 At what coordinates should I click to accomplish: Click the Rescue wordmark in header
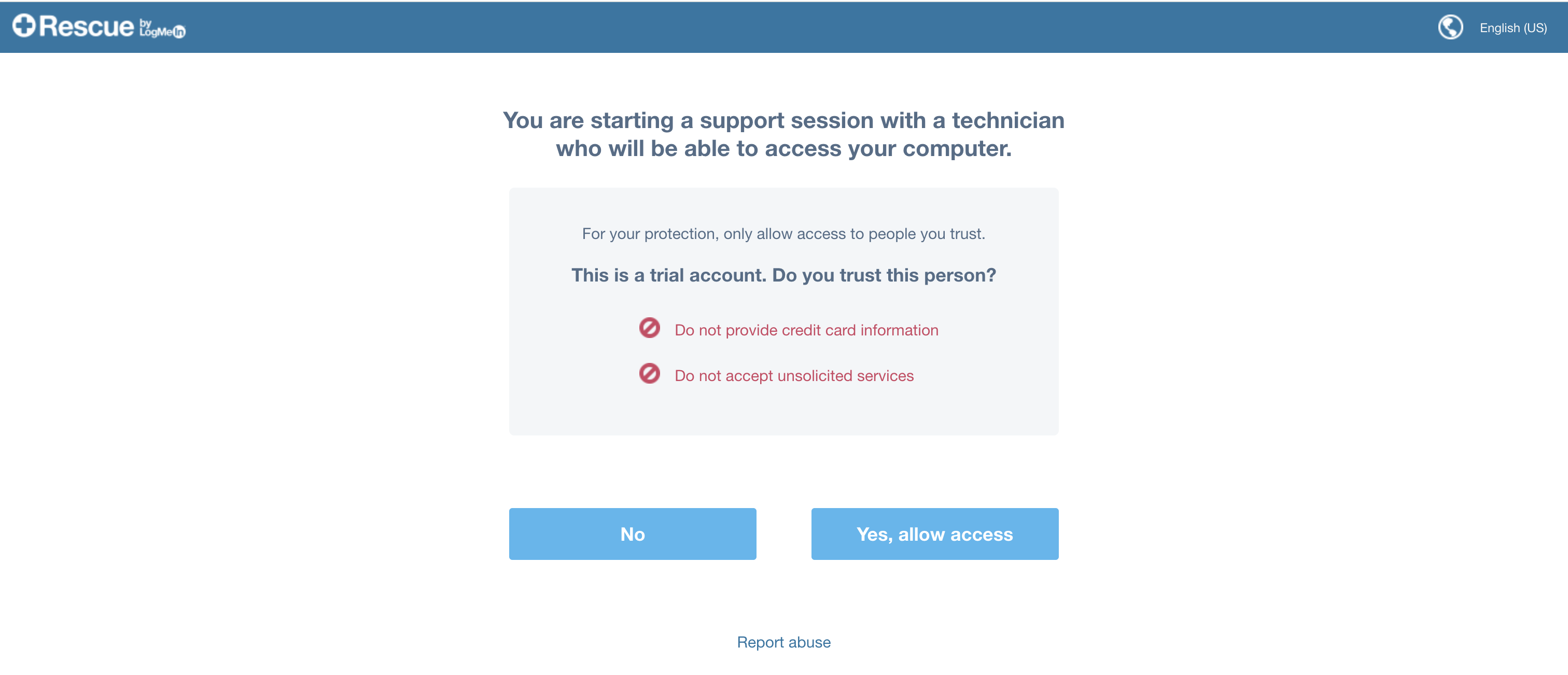pyautogui.click(x=87, y=27)
